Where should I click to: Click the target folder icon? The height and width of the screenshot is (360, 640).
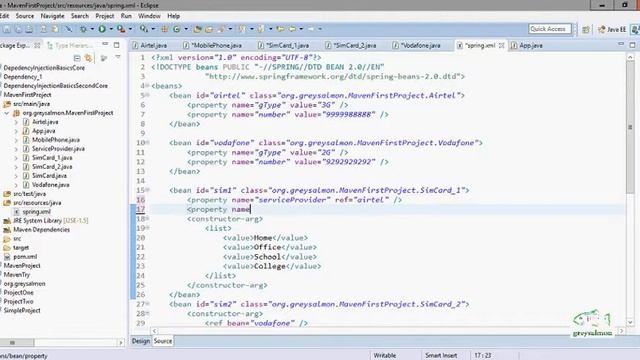point(7,248)
